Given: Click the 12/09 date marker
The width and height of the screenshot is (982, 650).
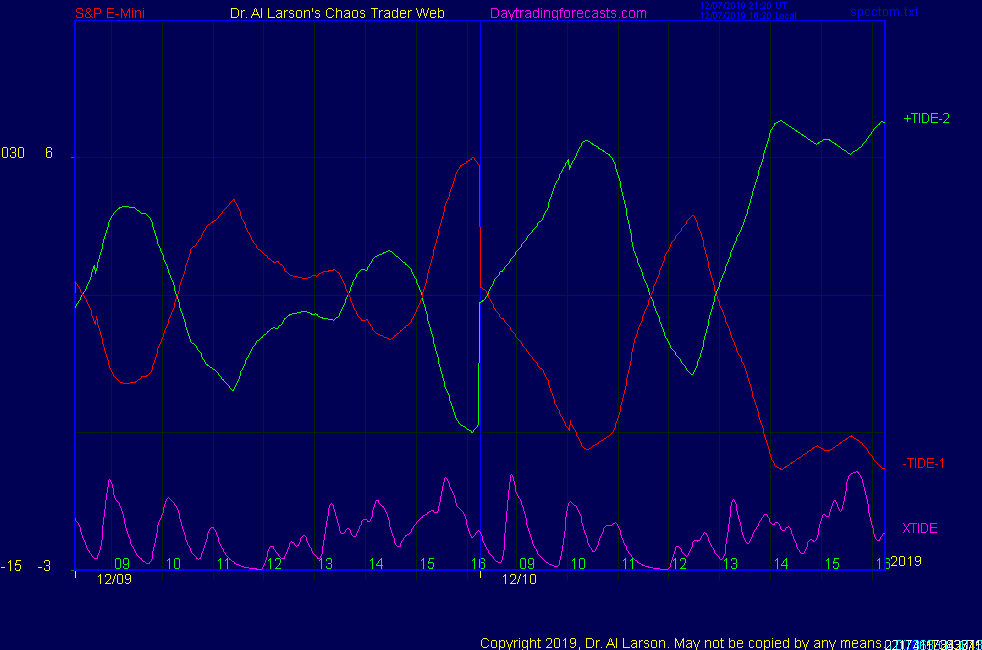Looking at the screenshot, I should pos(114,579).
